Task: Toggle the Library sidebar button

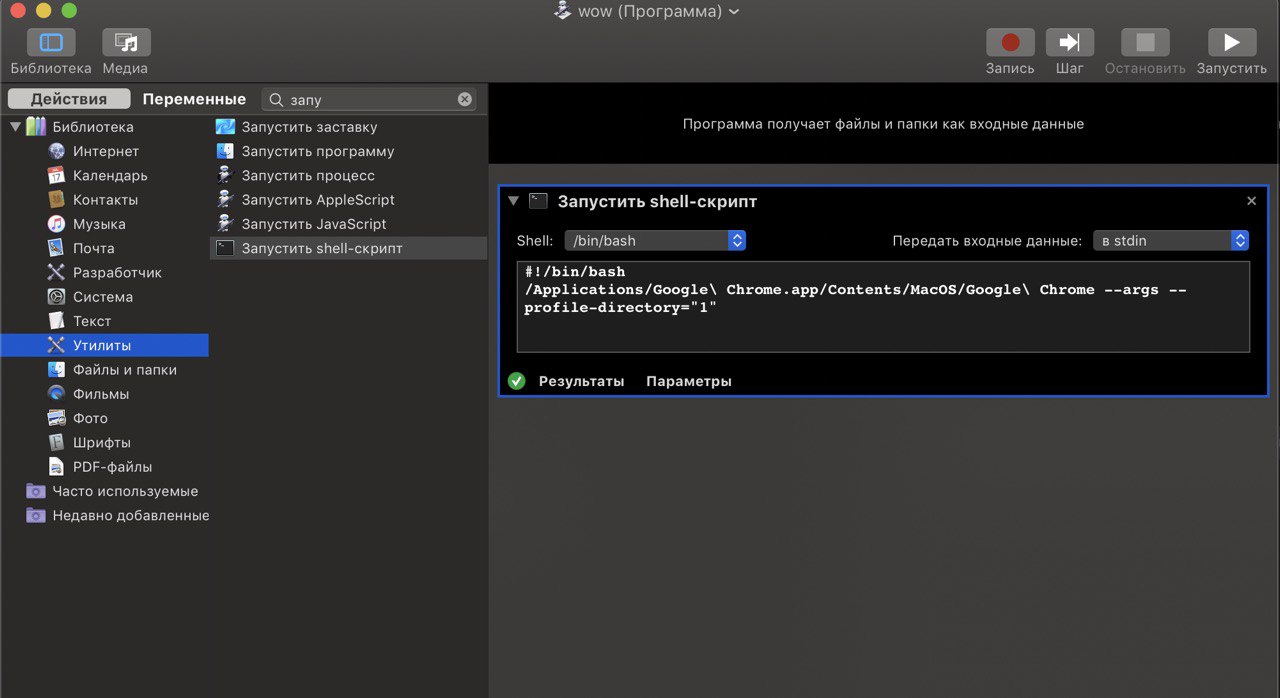Action: 51,43
